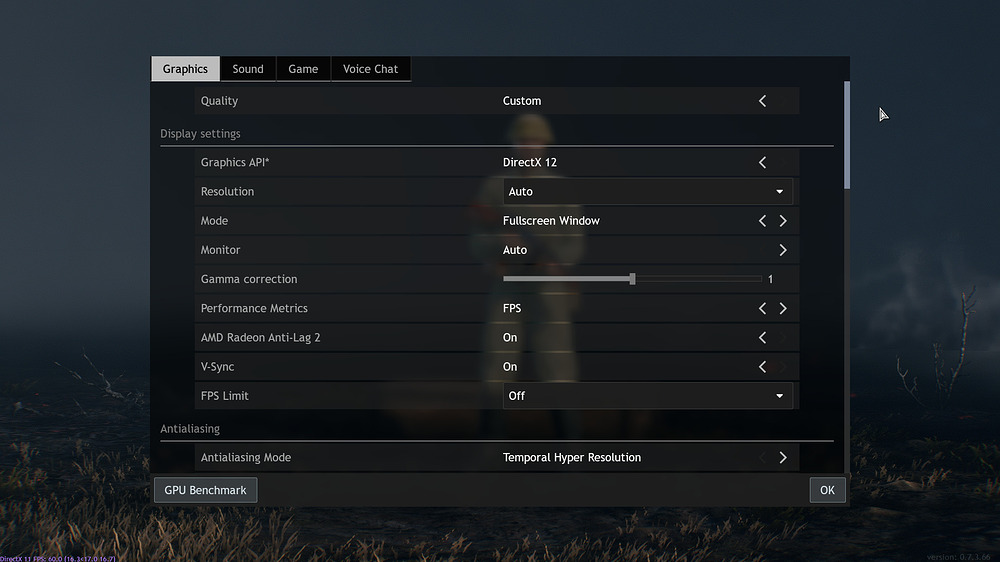Click the settings panel vertical scrollbar
Screen dimensions: 1000x562
click(847, 135)
